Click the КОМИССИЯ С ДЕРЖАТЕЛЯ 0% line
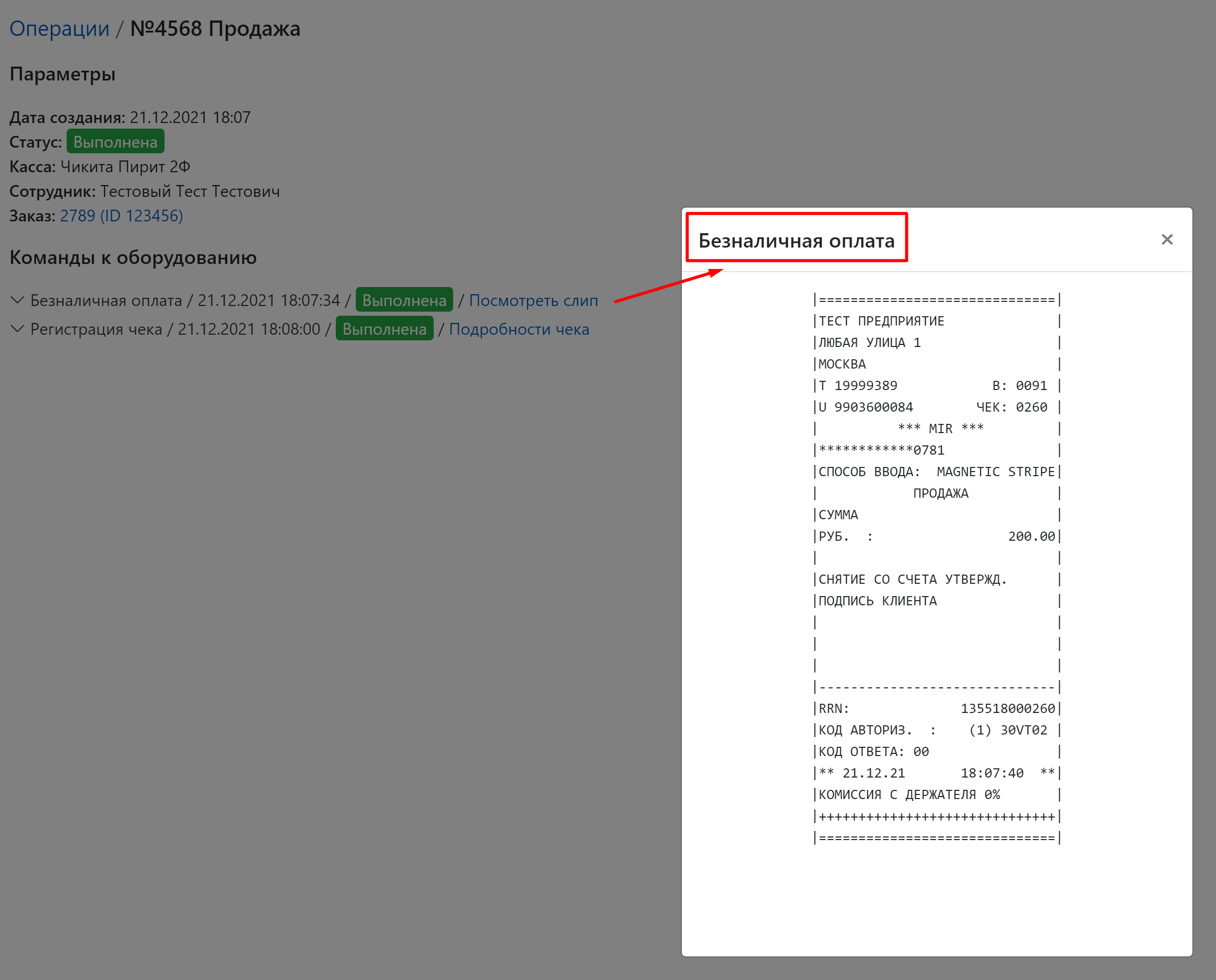This screenshot has height=980, width=1216. (x=909, y=794)
